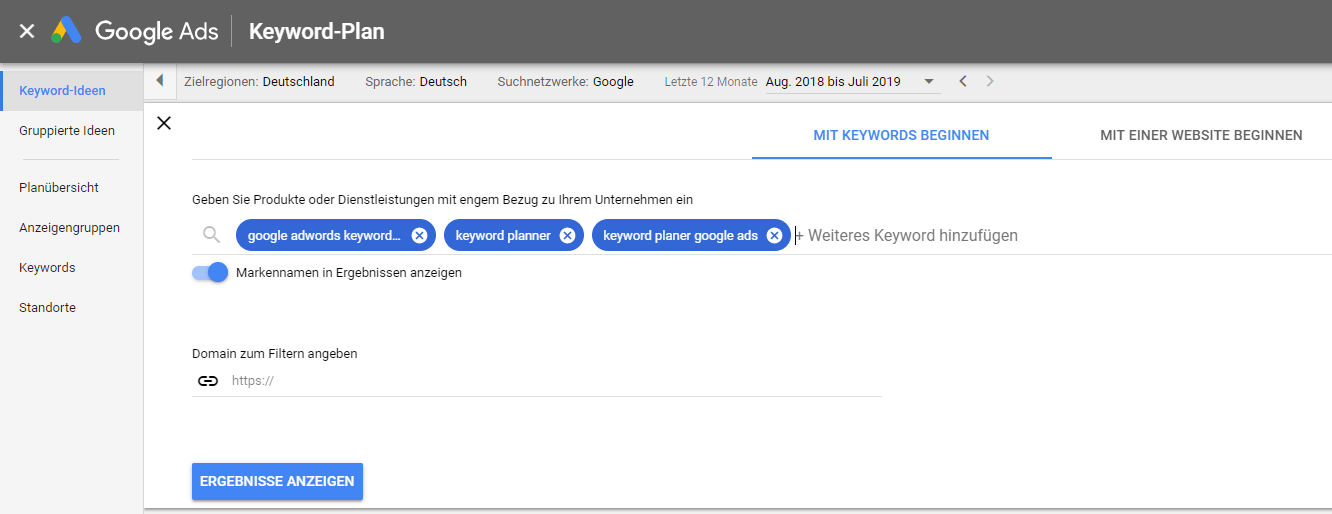Close the keyword input panel with the X
The height and width of the screenshot is (514, 1332).
165,123
